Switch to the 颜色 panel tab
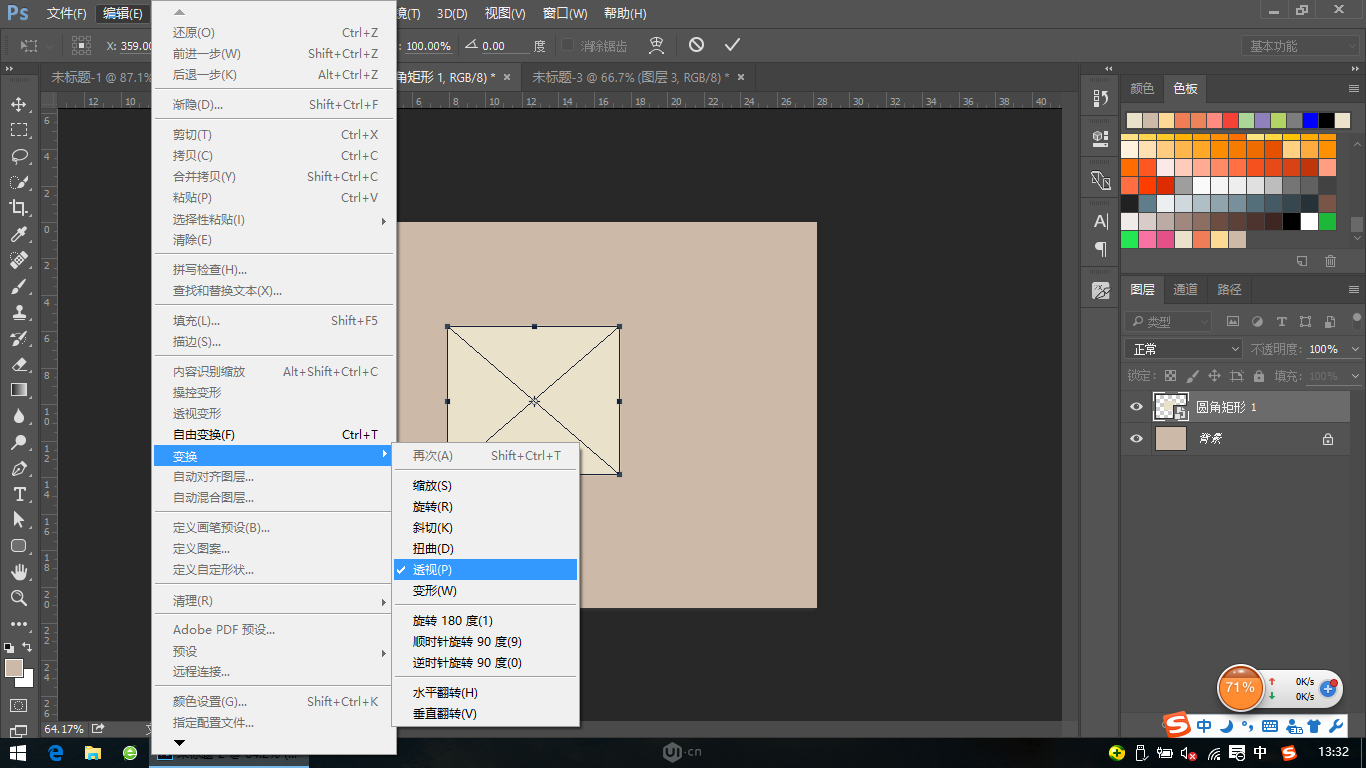The image size is (1366, 768). 1141,88
